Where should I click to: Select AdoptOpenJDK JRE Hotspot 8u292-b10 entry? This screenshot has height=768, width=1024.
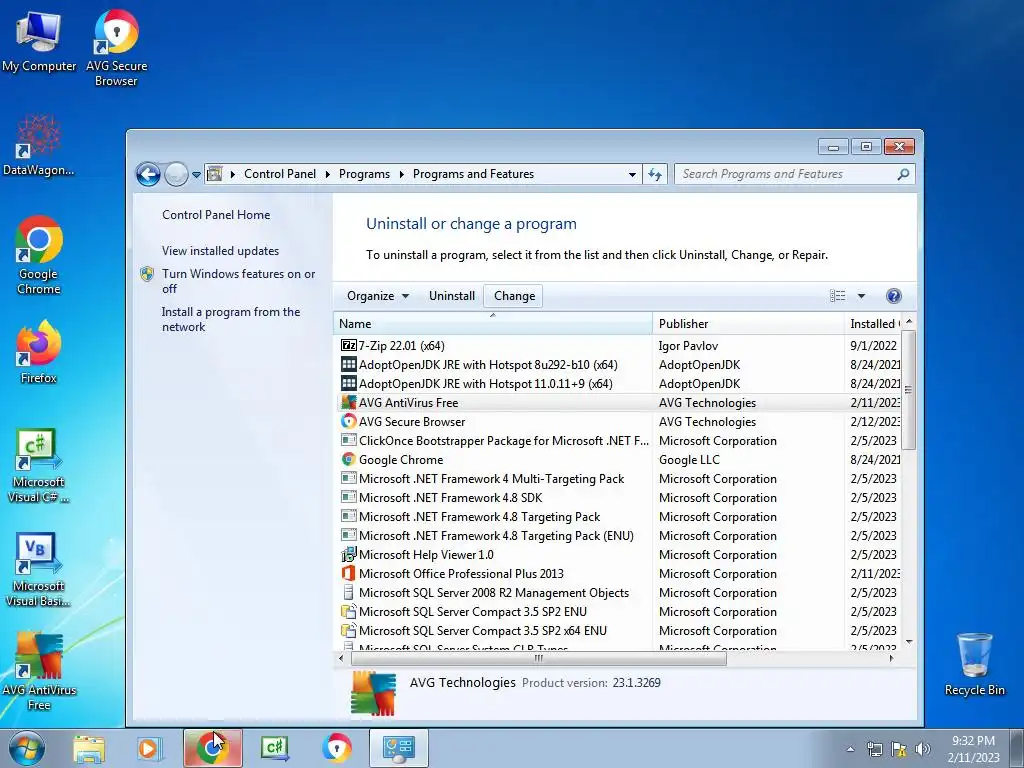tap(617, 364)
